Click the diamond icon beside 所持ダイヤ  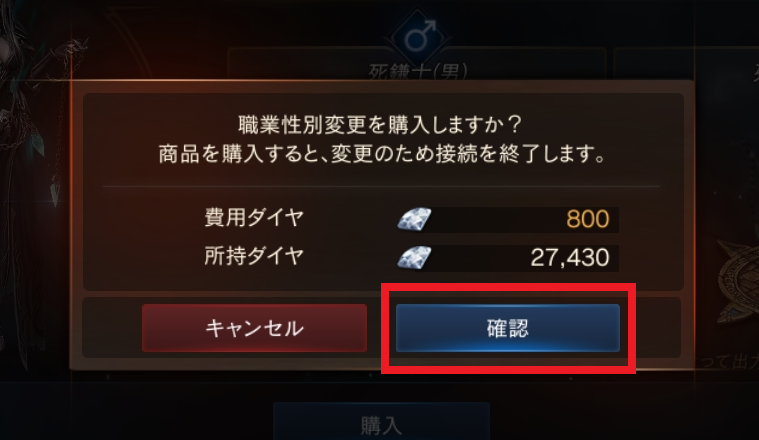(x=414, y=257)
